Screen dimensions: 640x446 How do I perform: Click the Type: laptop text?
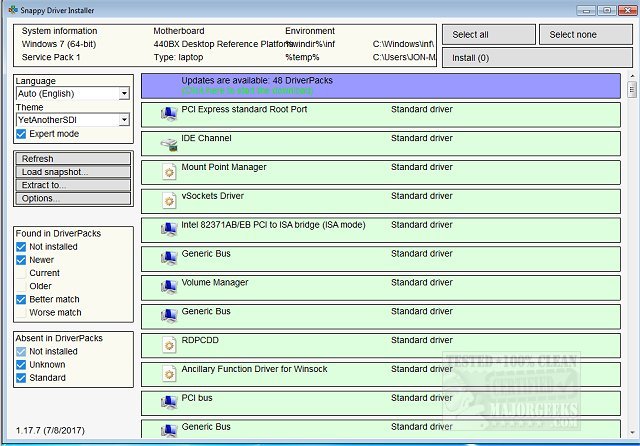click(178, 57)
